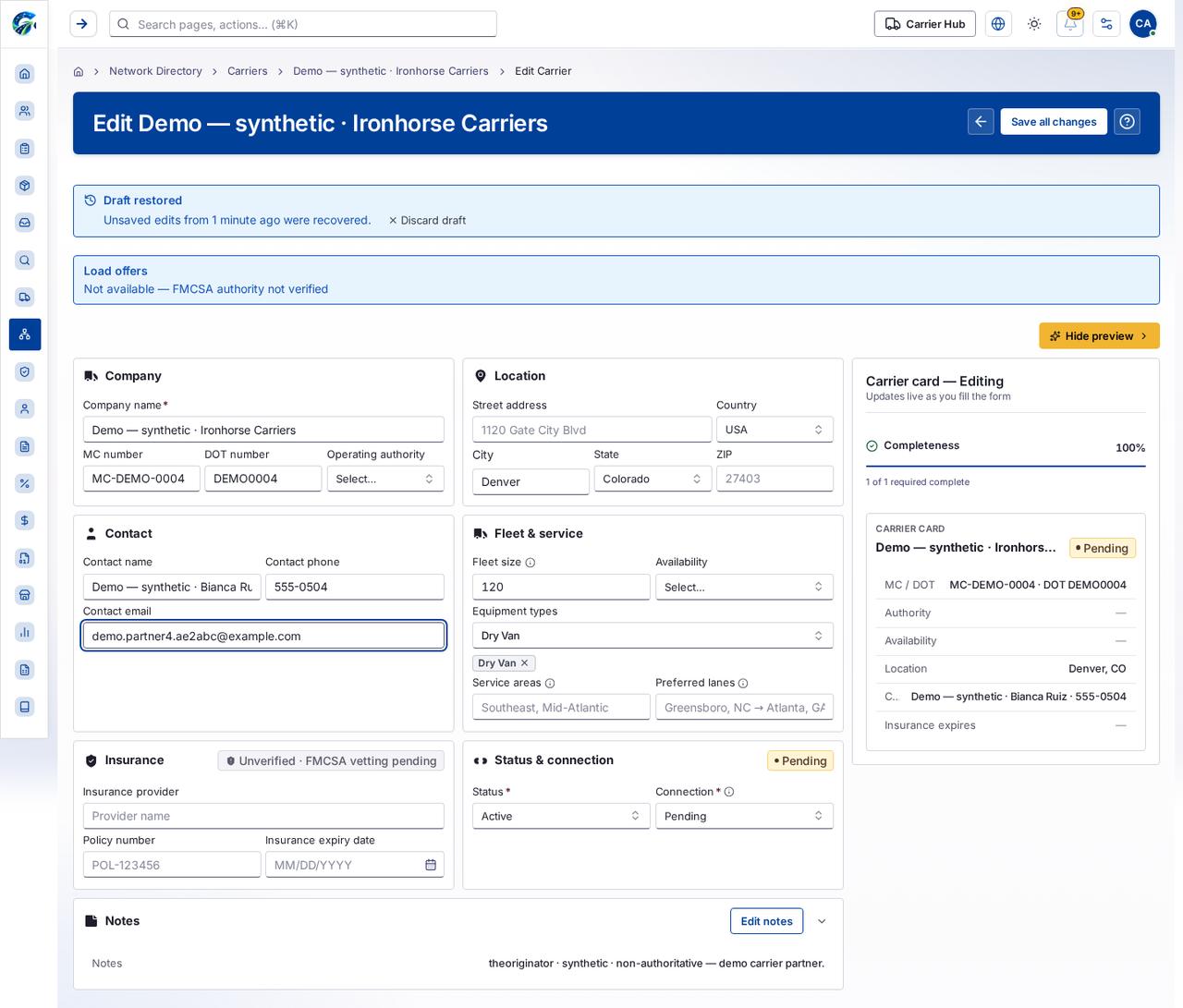Open the home icon in the breadcrumb
This screenshot has height=1008, width=1183.
[x=79, y=71]
